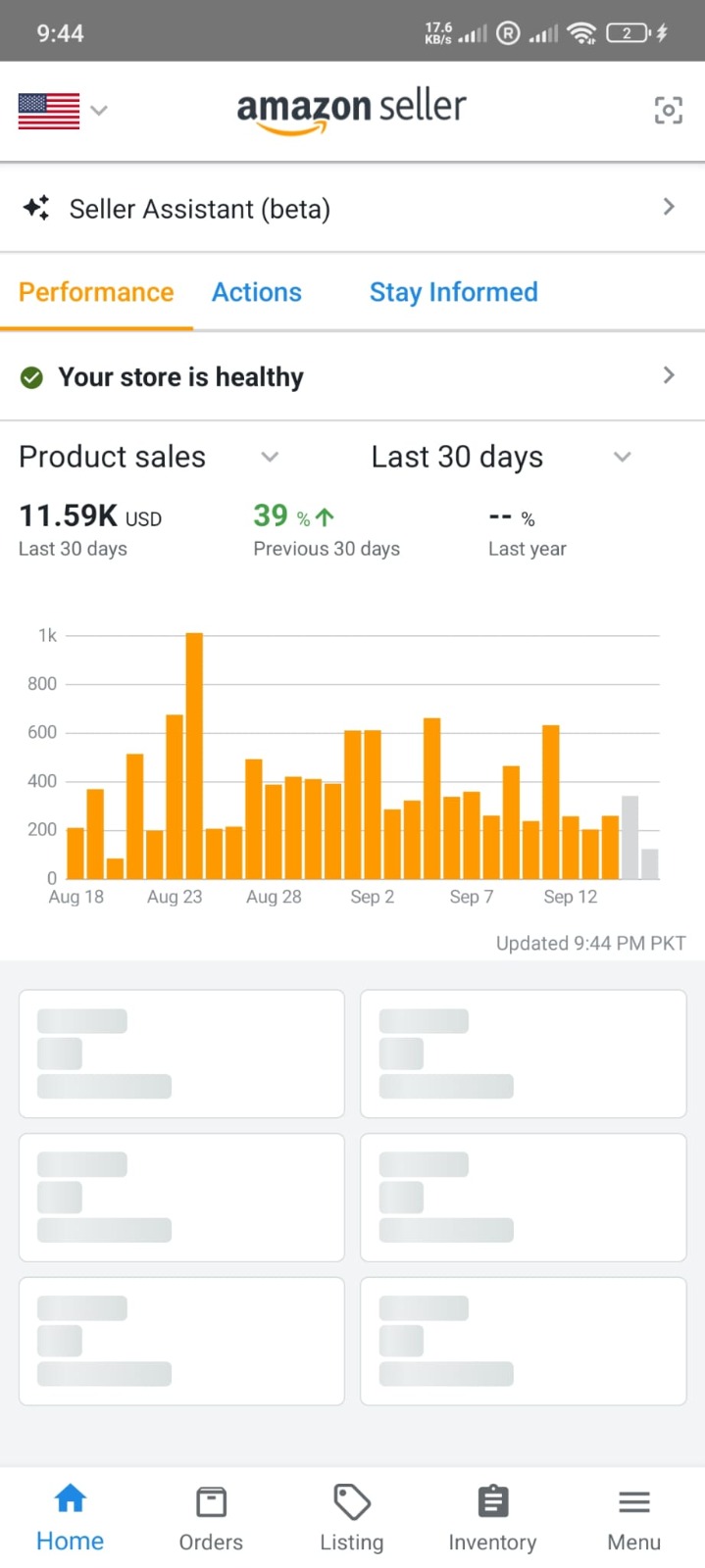
Task: Select the Performance tab
Action: click(x=96, y=292)
